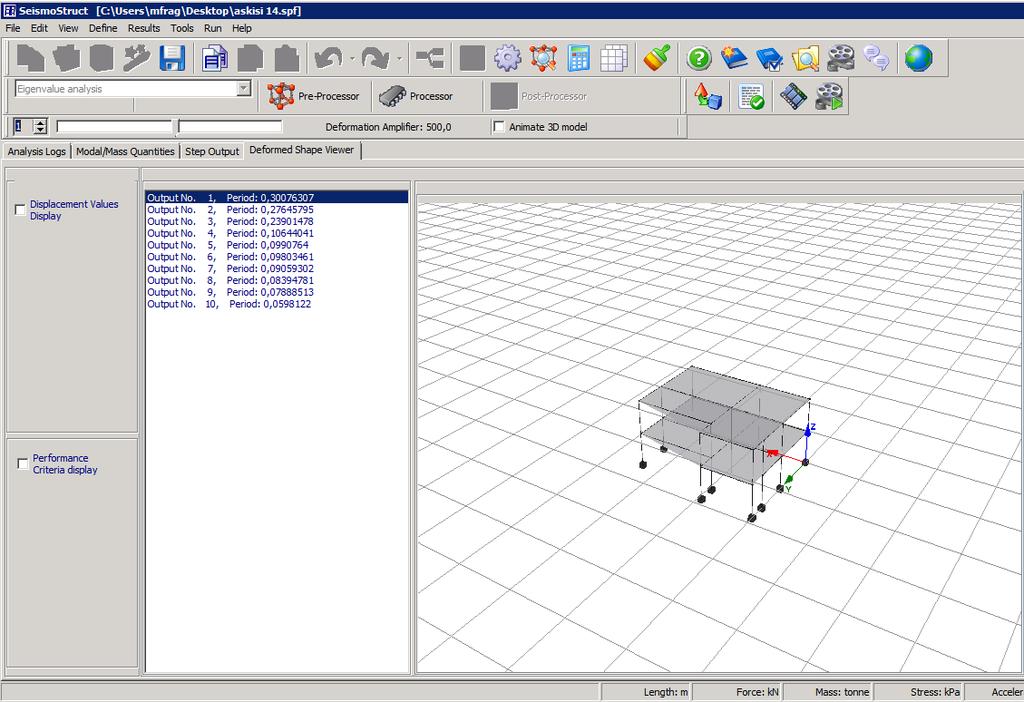1024x702 pixels.
Task: Click the globe web icon
Action: click(919, 58)
